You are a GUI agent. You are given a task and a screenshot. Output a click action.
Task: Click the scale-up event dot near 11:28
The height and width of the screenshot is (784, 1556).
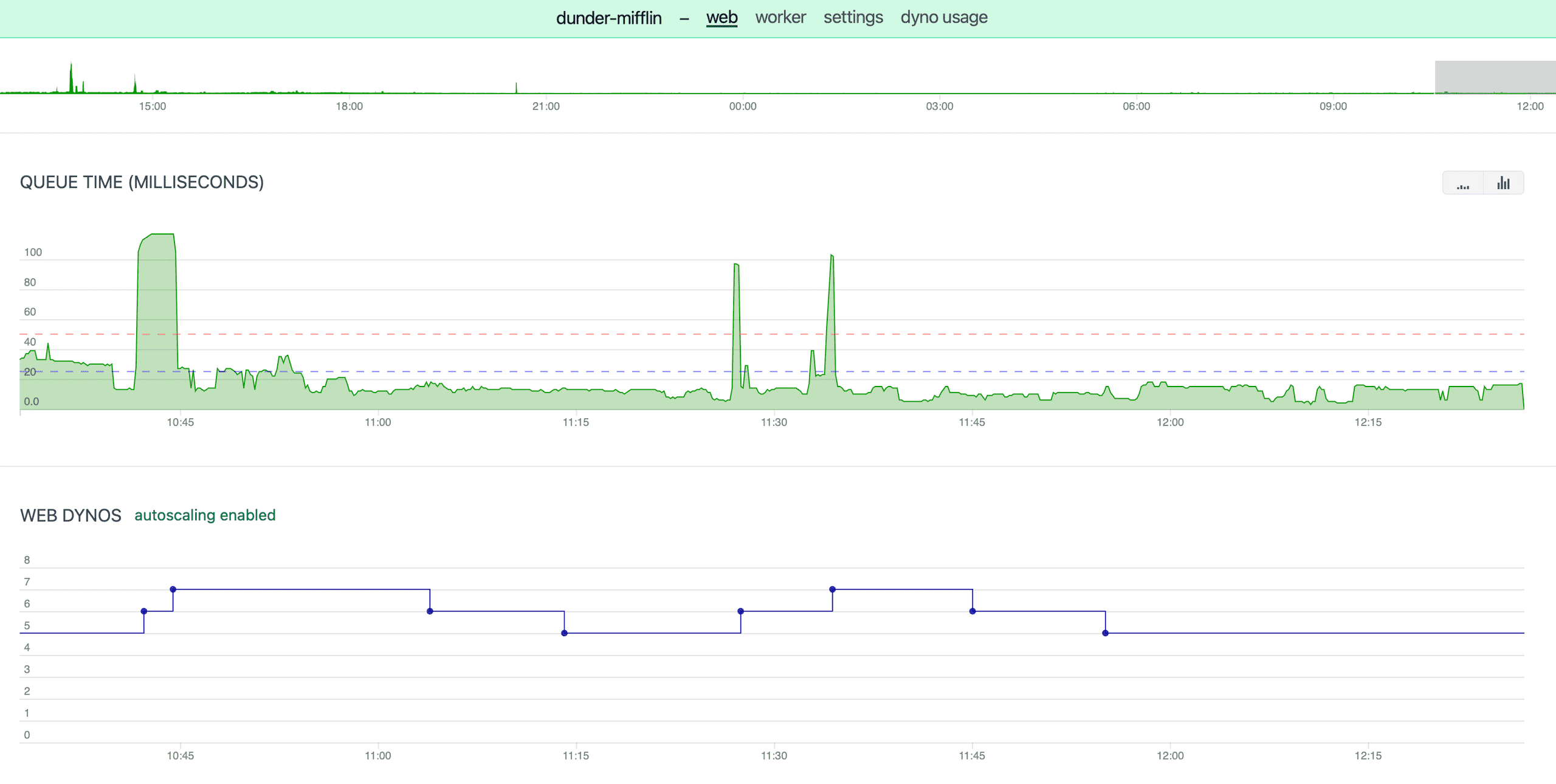tap(740, 611)
